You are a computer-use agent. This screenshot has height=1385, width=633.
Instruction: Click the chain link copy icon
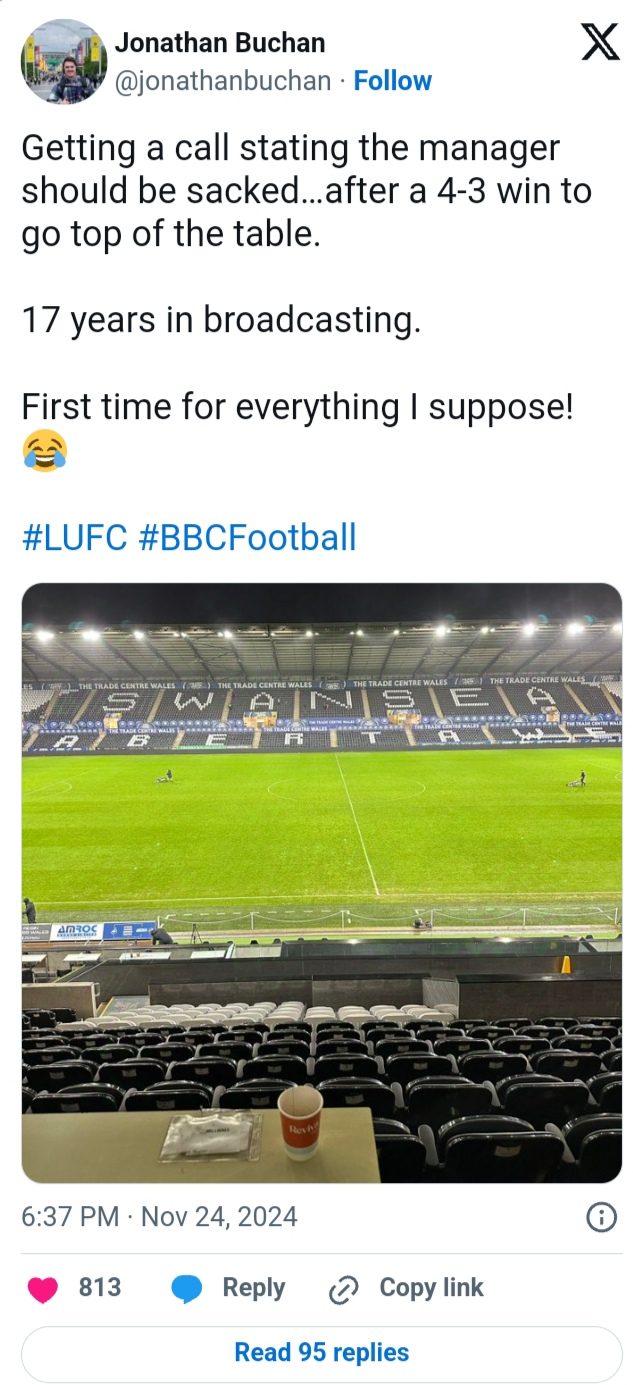(x=343, y=1290)
